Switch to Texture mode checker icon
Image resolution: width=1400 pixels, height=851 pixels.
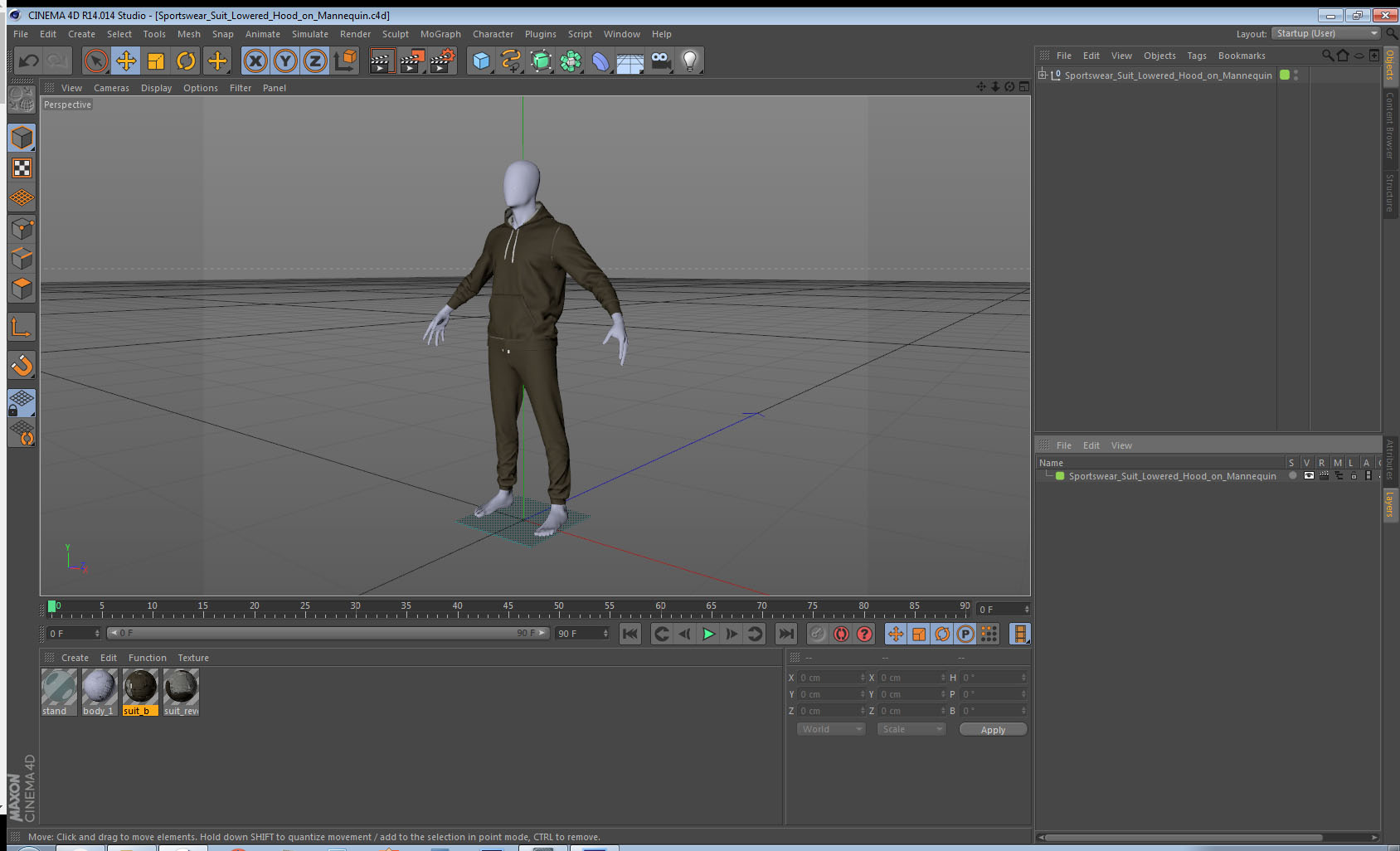22,168
